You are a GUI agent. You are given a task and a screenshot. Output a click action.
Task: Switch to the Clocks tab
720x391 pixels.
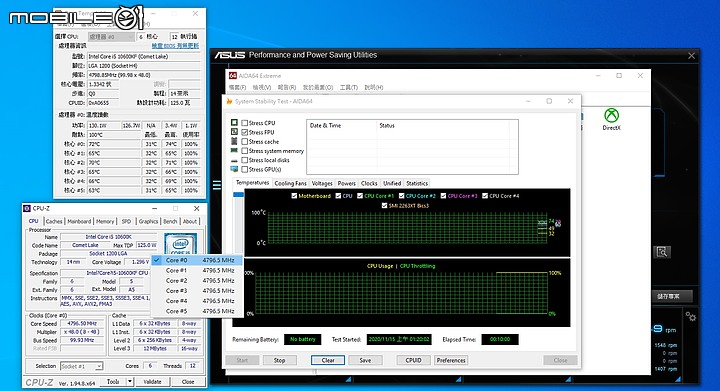tap(369, 183)
